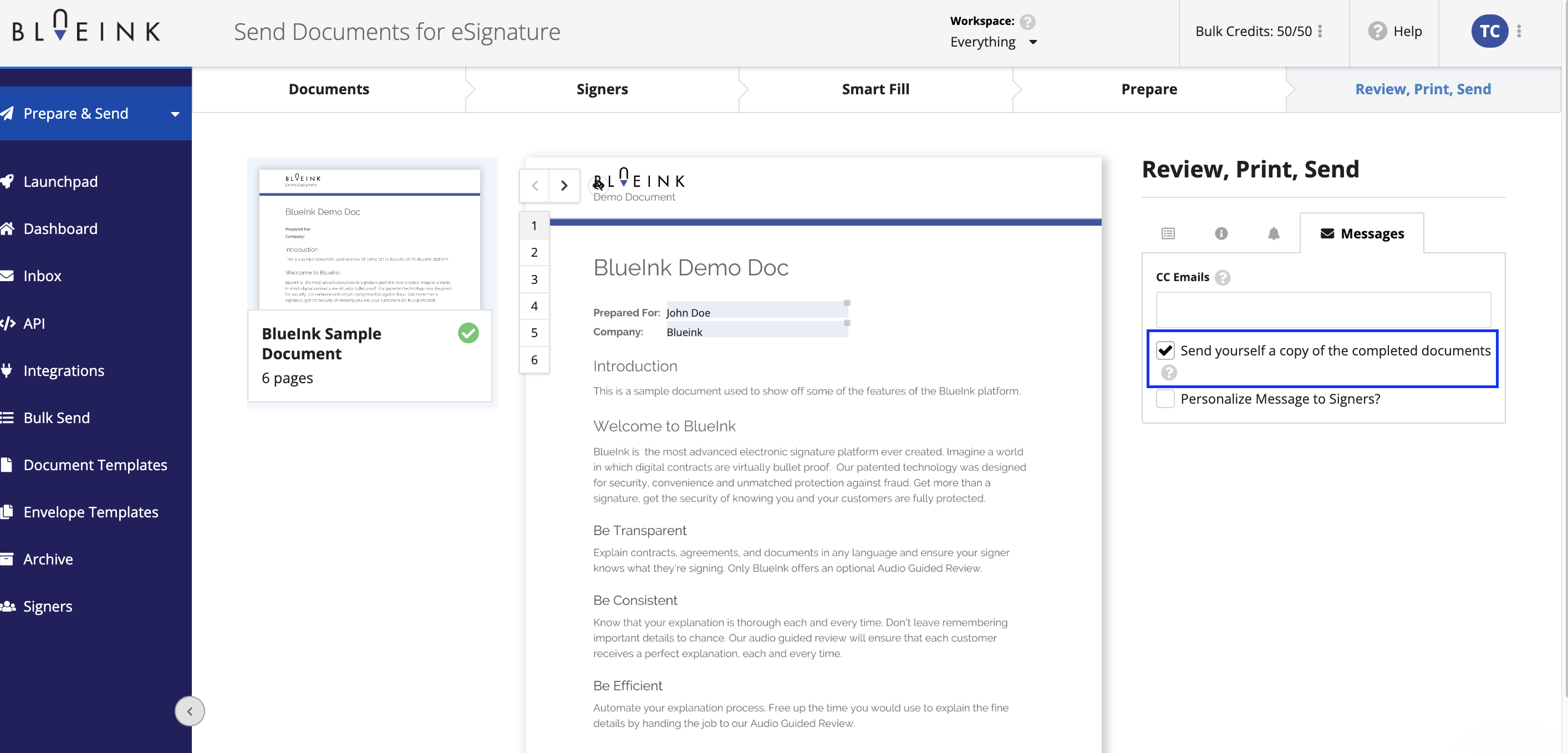This screenshot has width=1568, height=753.
Task: Click the Signers people icon
Action: (7, 606)
